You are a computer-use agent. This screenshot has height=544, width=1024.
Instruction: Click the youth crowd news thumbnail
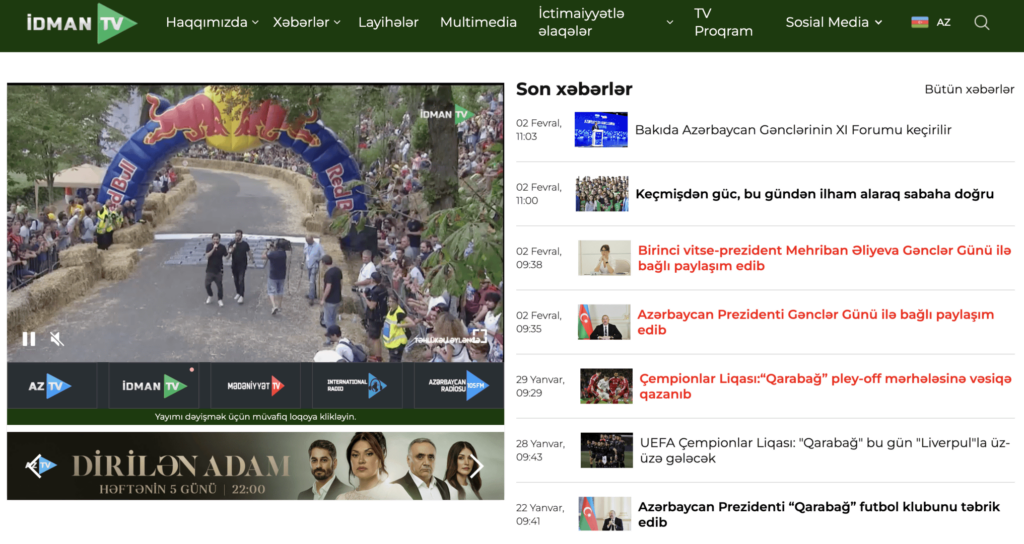click(602, 193)
